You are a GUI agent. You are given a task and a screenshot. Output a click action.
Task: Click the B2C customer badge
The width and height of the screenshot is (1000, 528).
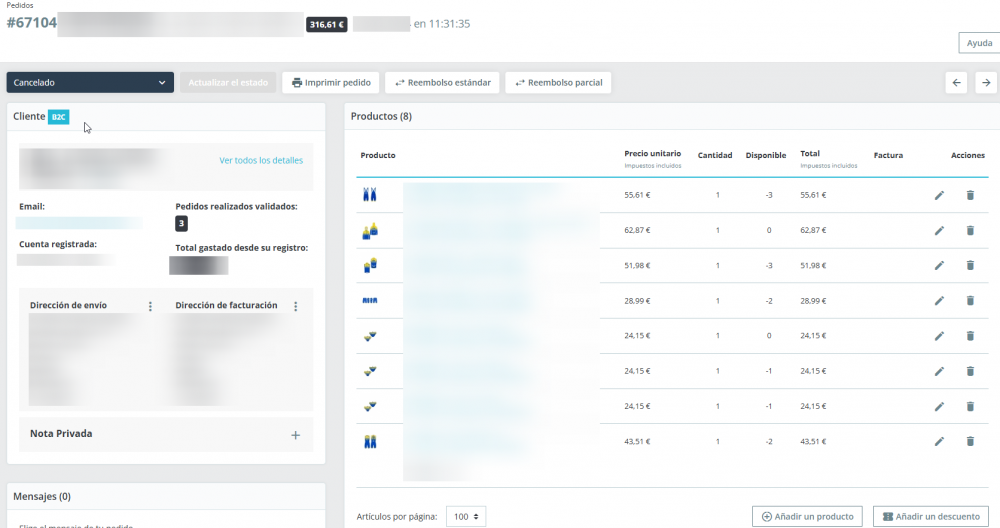(x=59, y=117)
